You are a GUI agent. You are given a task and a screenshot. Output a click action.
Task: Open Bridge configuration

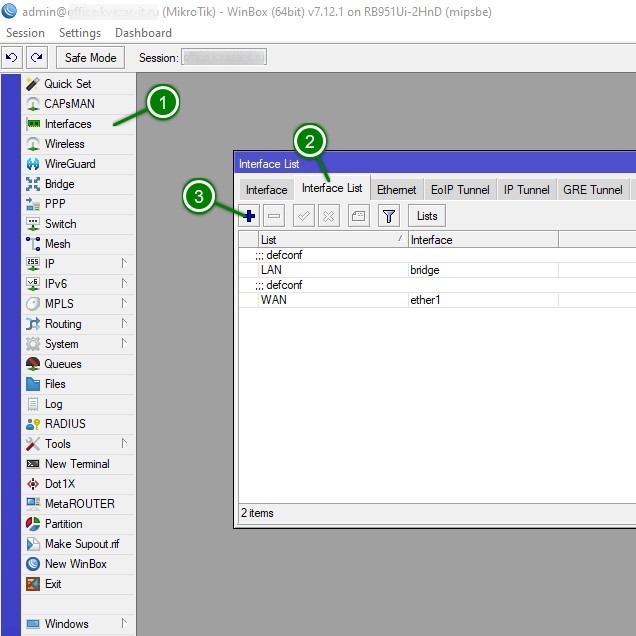[x=79, y=184]
